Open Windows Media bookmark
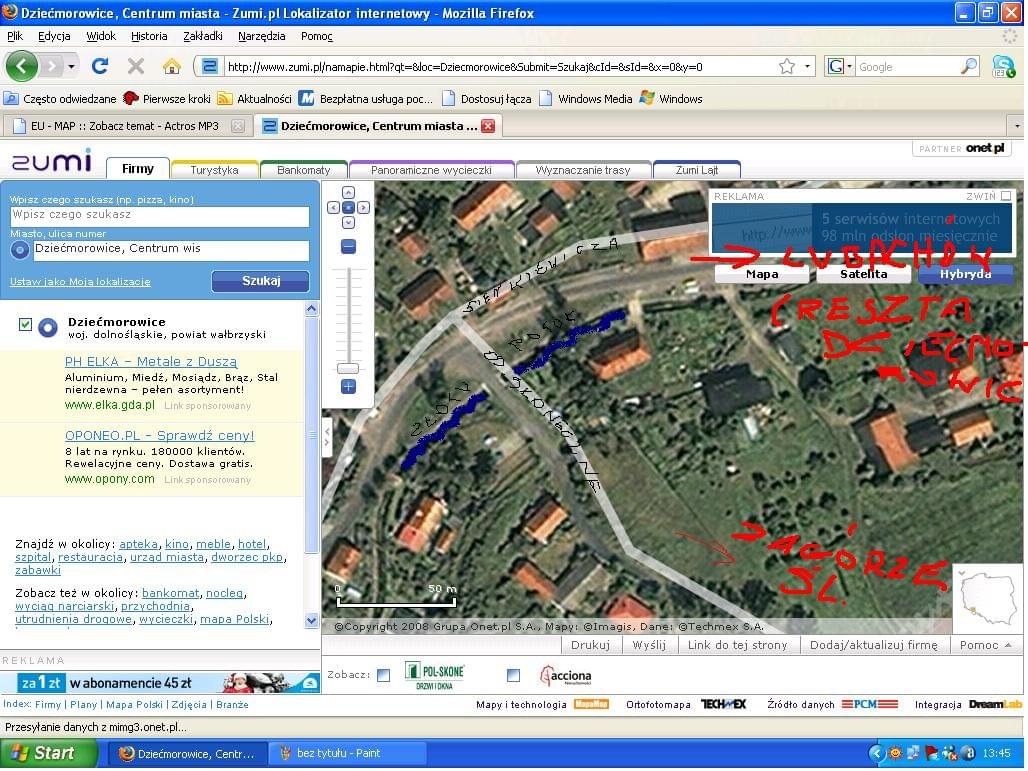This screenshot has width=1028, height=771. 586,99
